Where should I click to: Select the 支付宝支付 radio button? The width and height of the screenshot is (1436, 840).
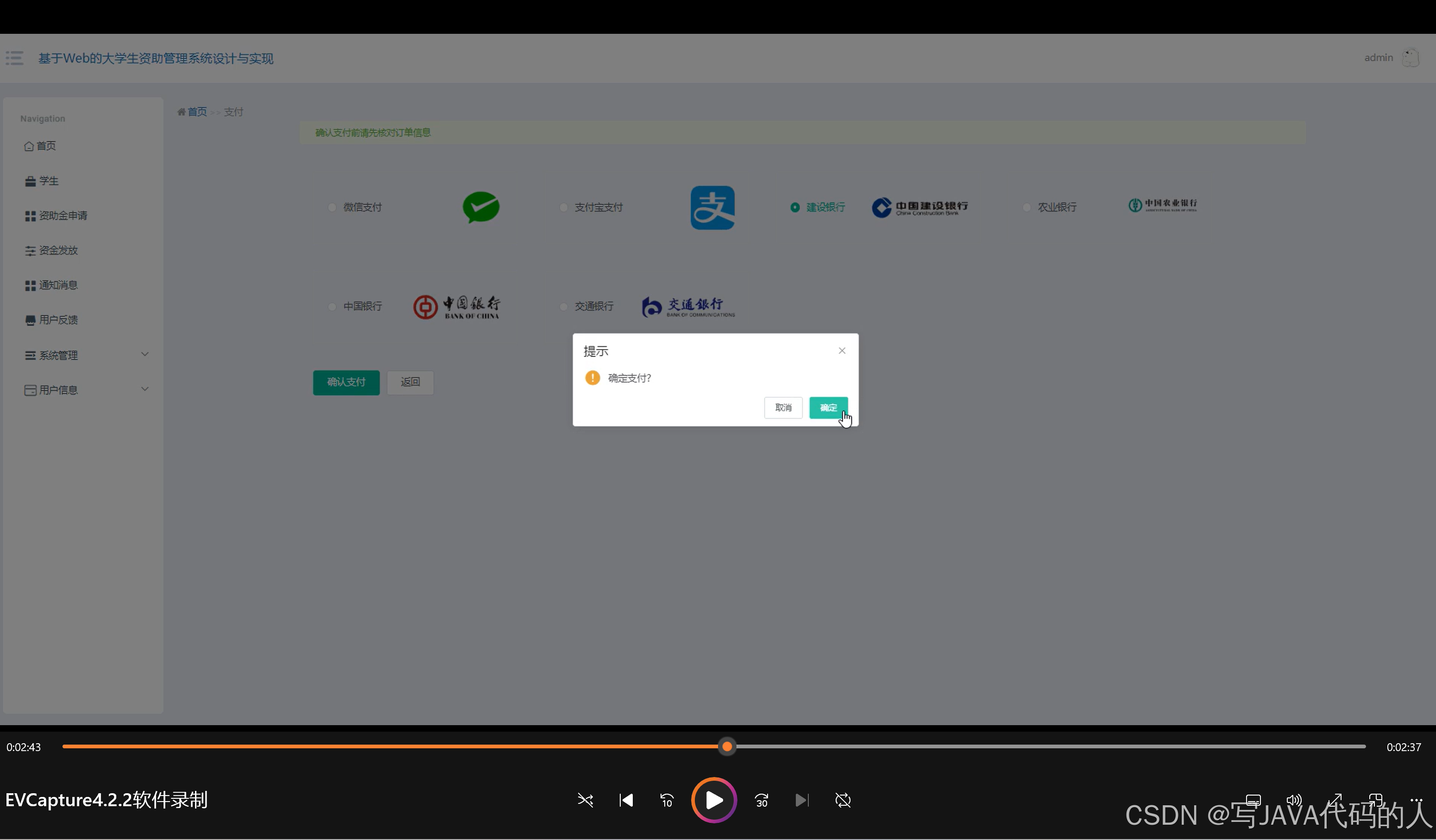563,207
